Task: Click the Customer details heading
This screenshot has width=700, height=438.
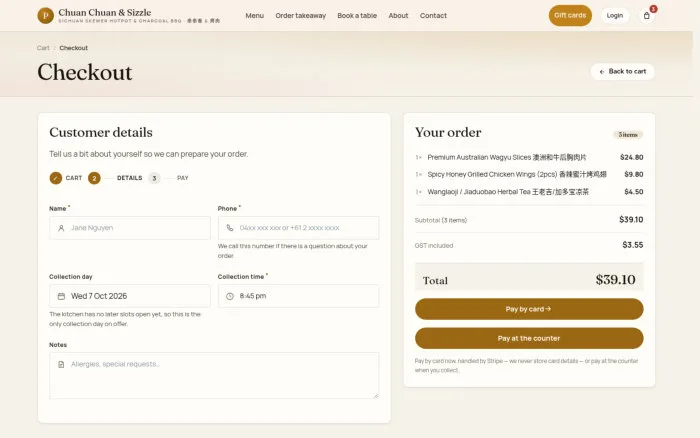Action: coord(101,132)
